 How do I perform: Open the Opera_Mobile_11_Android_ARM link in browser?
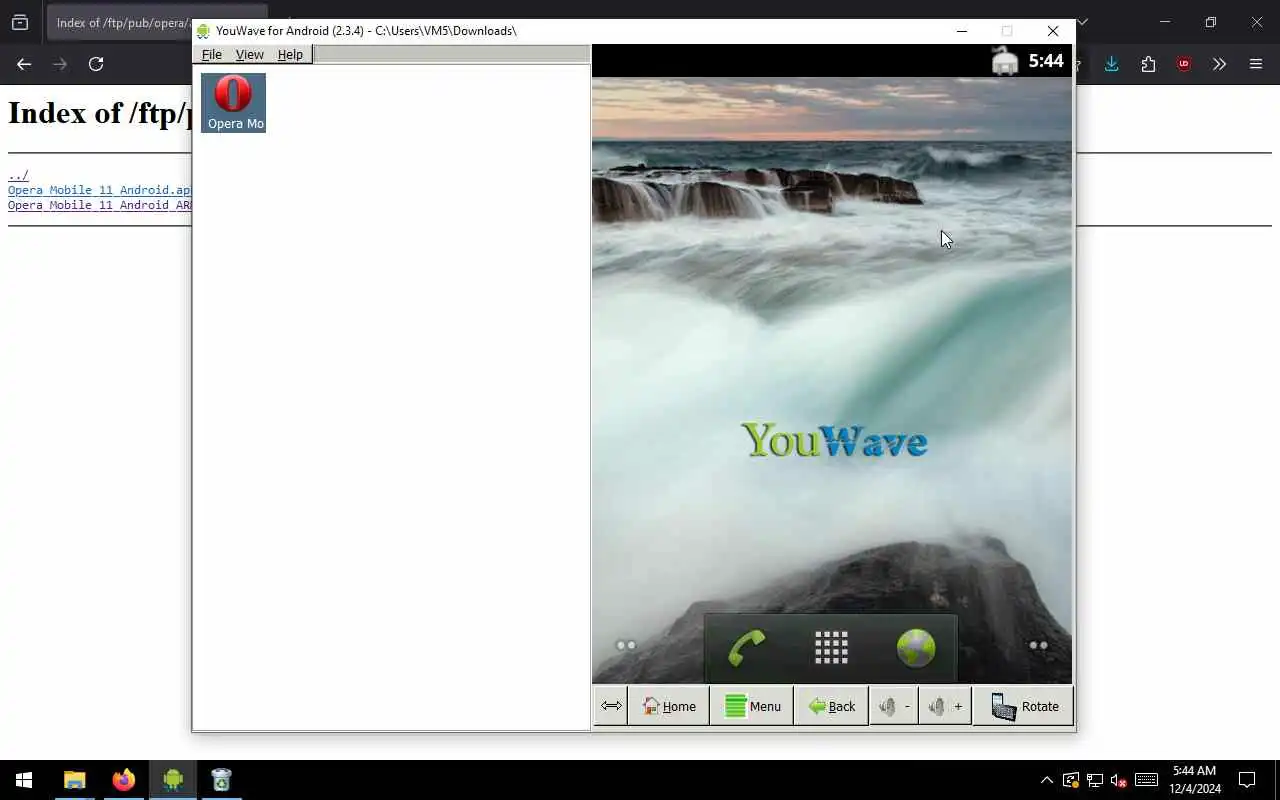[x=99, y=205]
